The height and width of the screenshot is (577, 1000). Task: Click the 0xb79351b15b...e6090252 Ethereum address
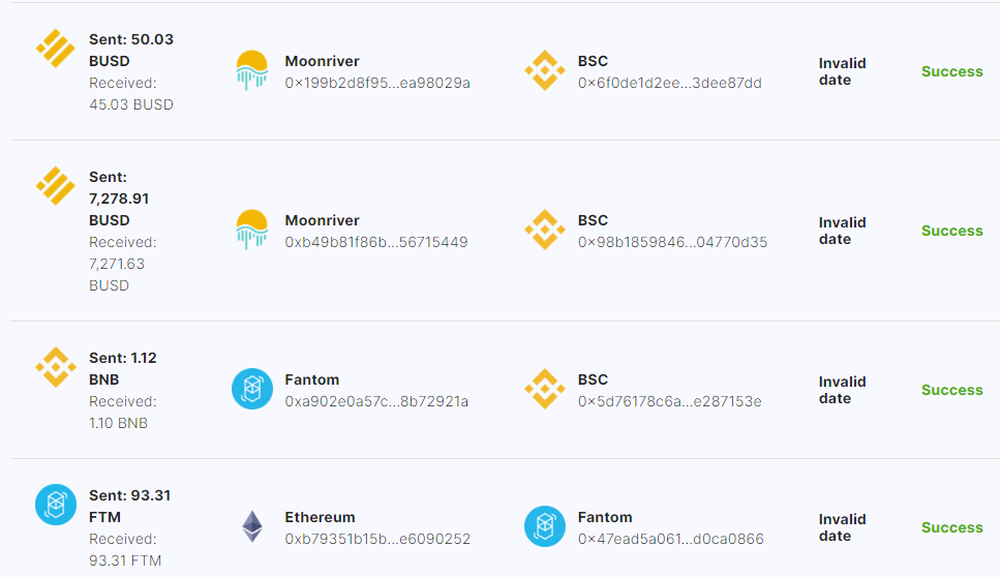tap(376, 538)
